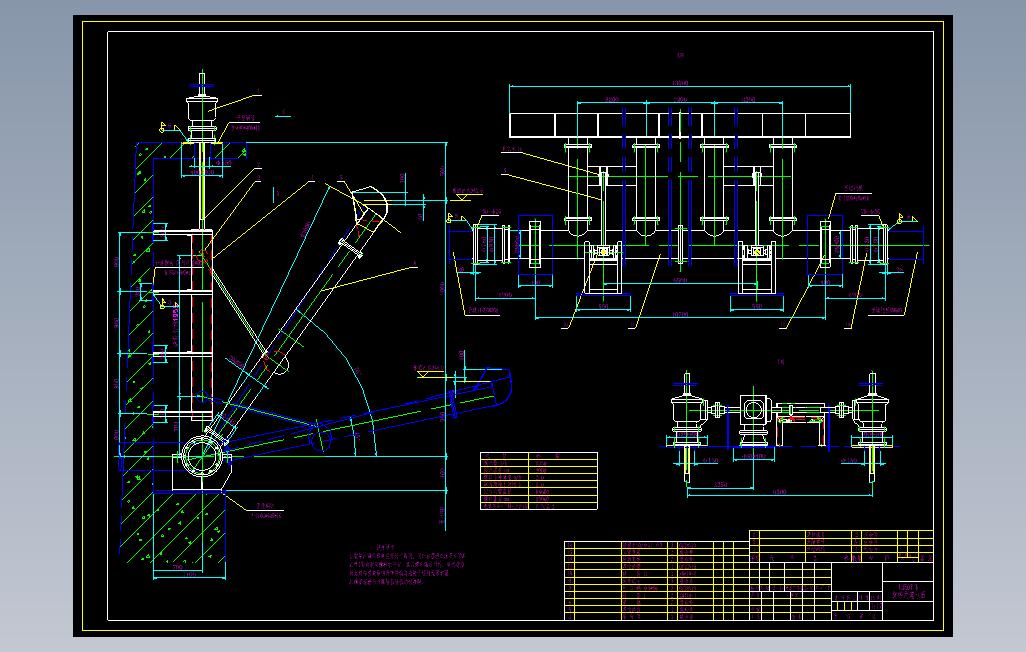Screen dimensions: 1026x652
Task: Select the long horizontal beam in the plan view
Action: (681, 125)
